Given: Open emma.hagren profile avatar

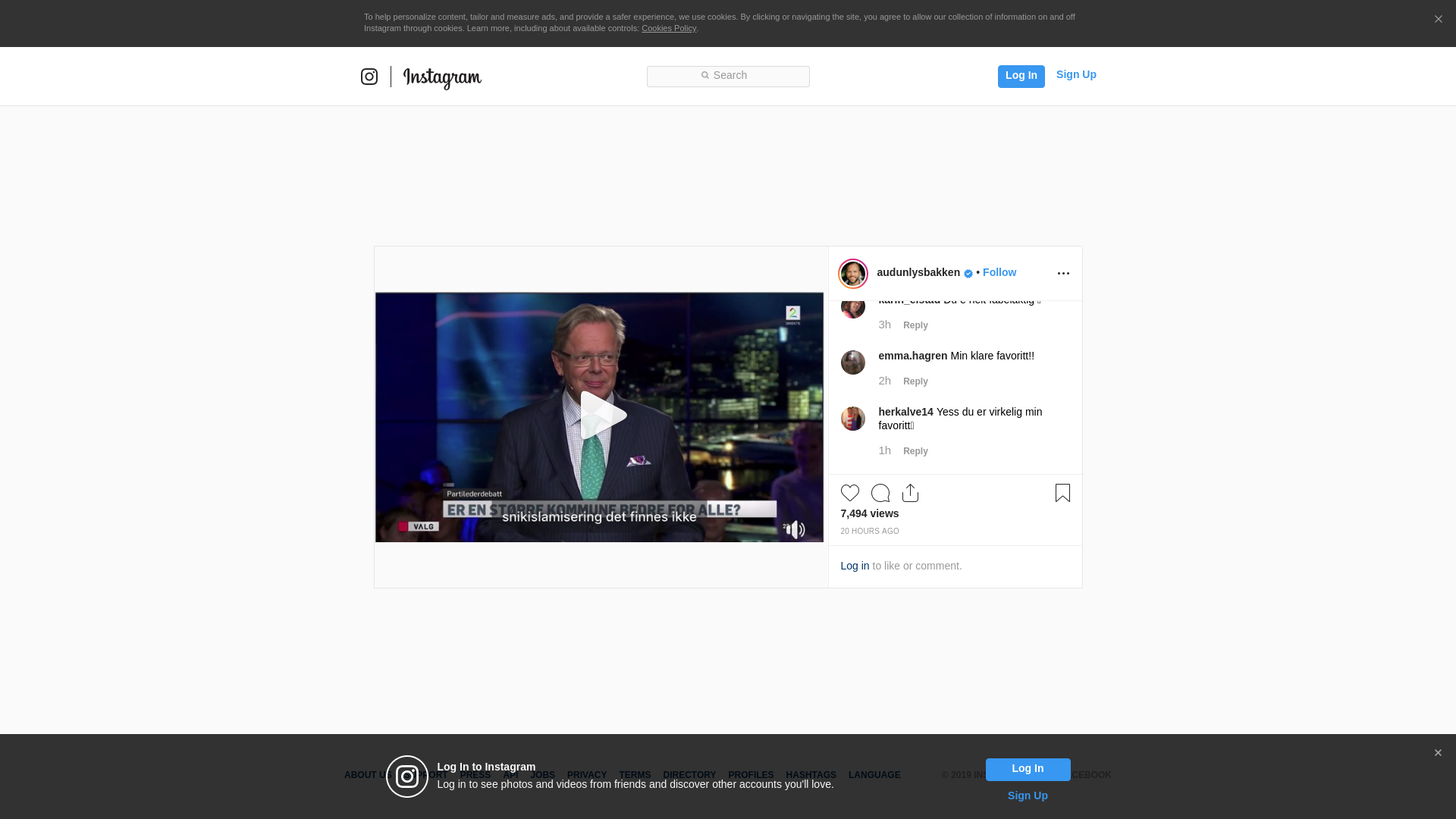Looking at the screenshot, I should tap(853, 362).
